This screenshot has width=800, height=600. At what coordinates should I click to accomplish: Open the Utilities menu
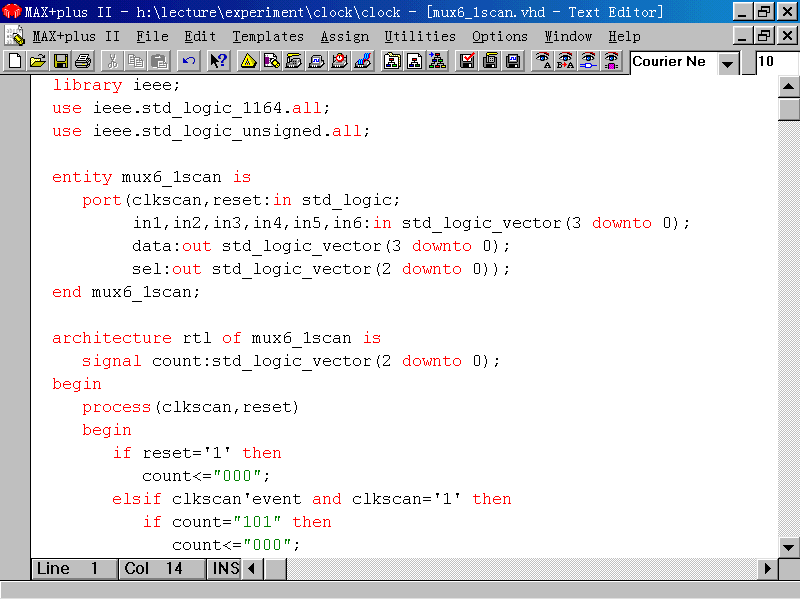tap(420, 37)
